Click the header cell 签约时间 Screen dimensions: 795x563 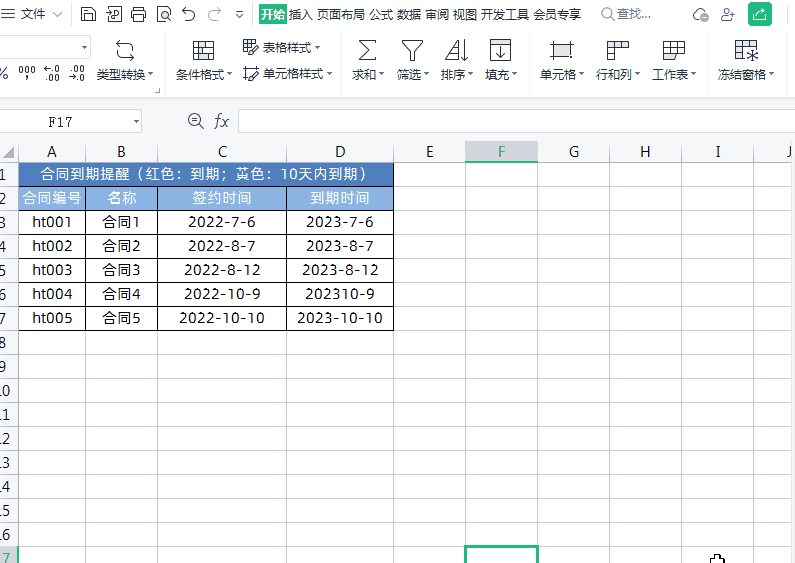[x=222, y=198]
